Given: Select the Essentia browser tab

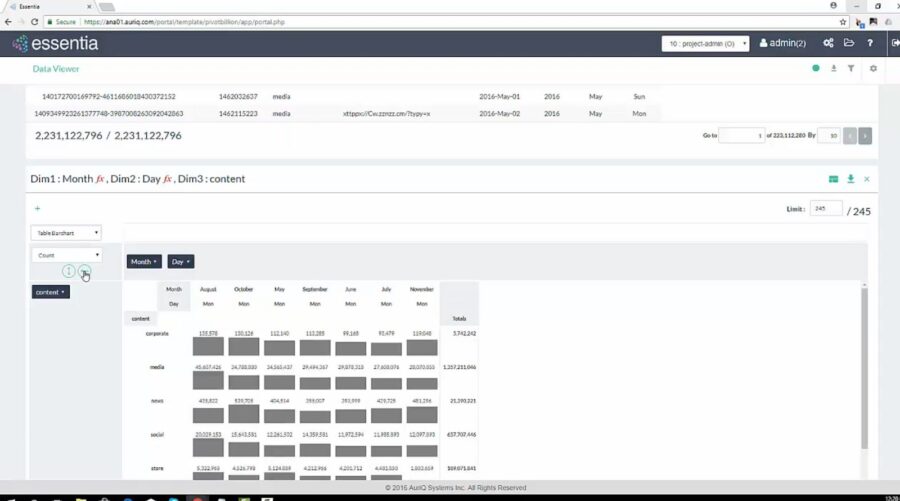Looking at the screenshot, I should click(51, 6).
